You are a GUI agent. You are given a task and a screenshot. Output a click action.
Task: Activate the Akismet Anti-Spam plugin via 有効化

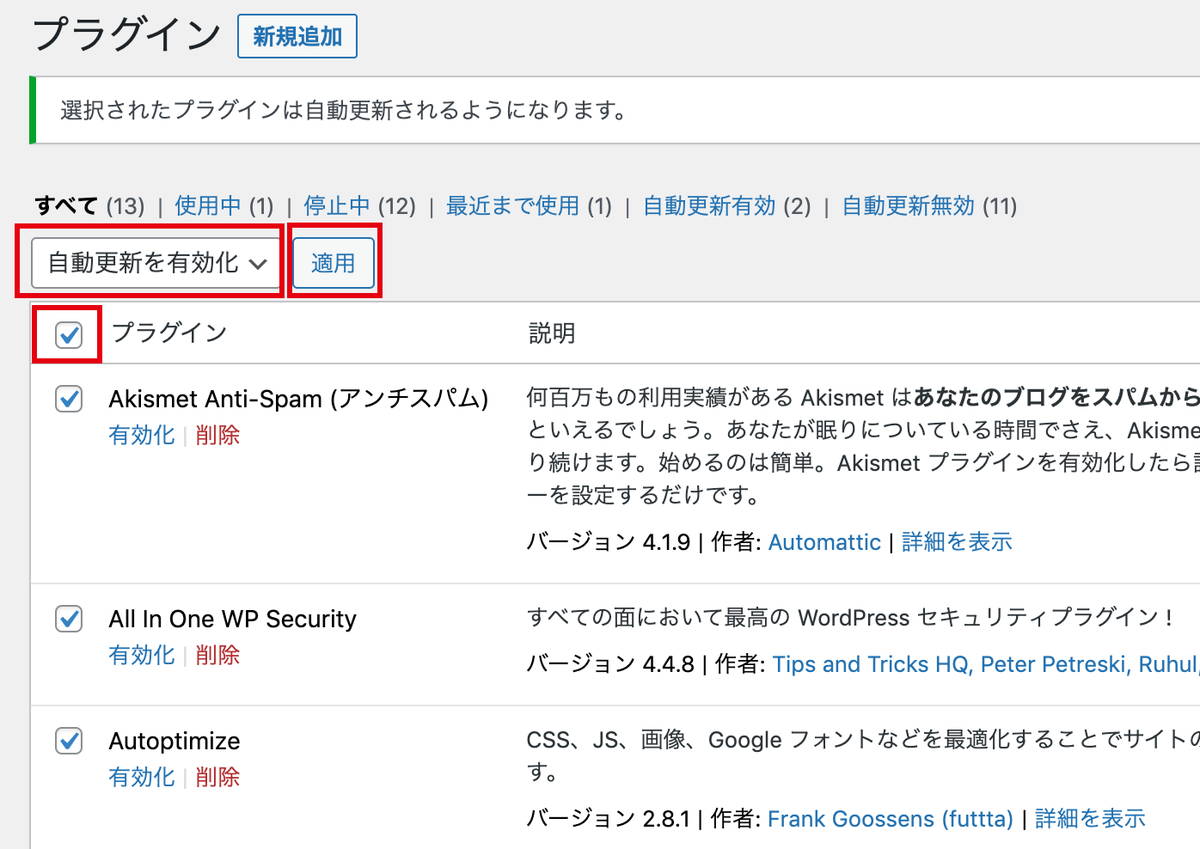click(x=141, y=434)
